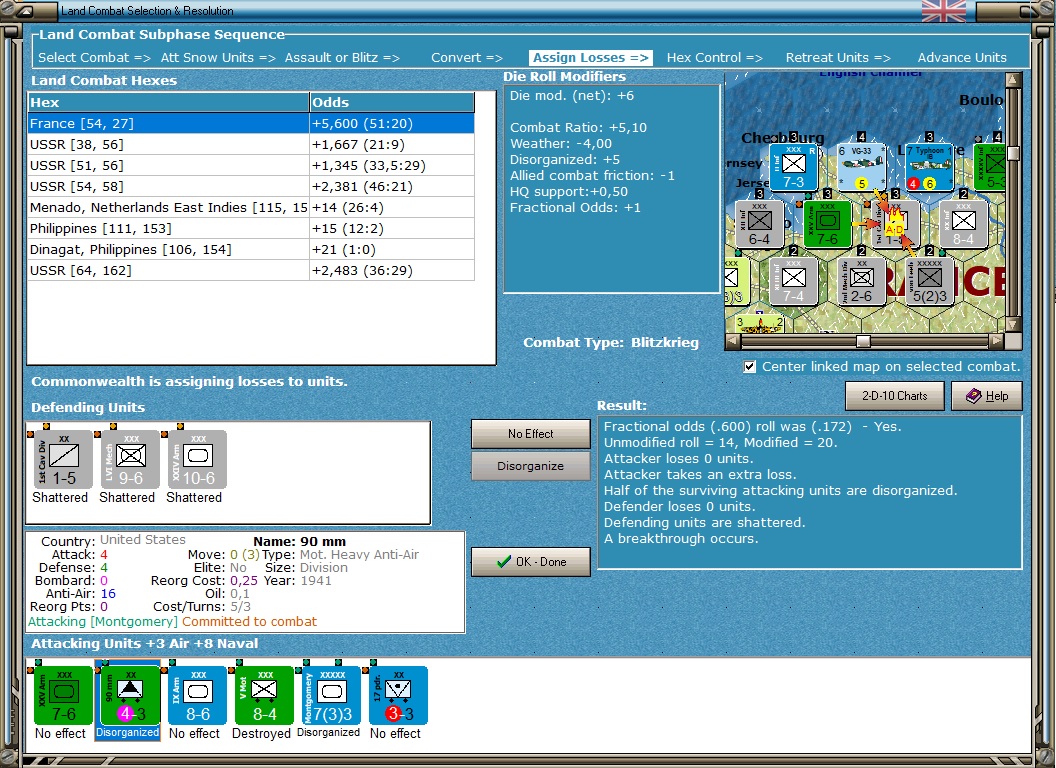Select the XXV Armor 7-6 attacking unit
Viewport: 1056px width, 768px height.
pyautogui.click(x=63, y=695)
